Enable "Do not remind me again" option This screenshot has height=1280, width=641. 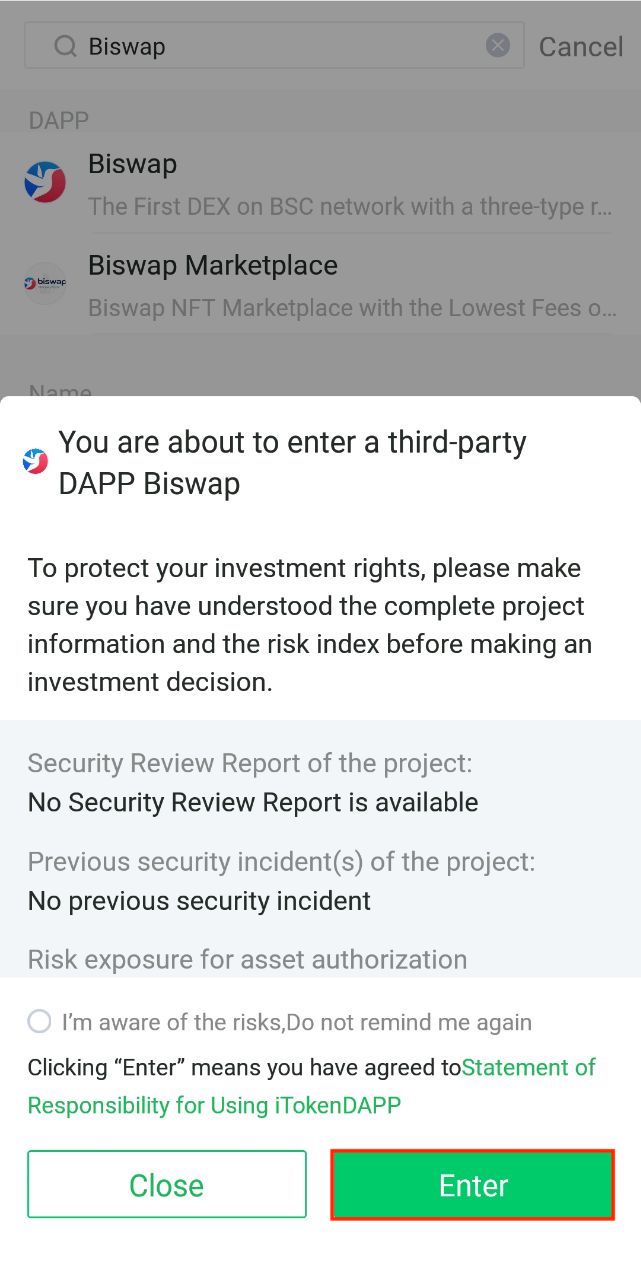pos(39,1021)
